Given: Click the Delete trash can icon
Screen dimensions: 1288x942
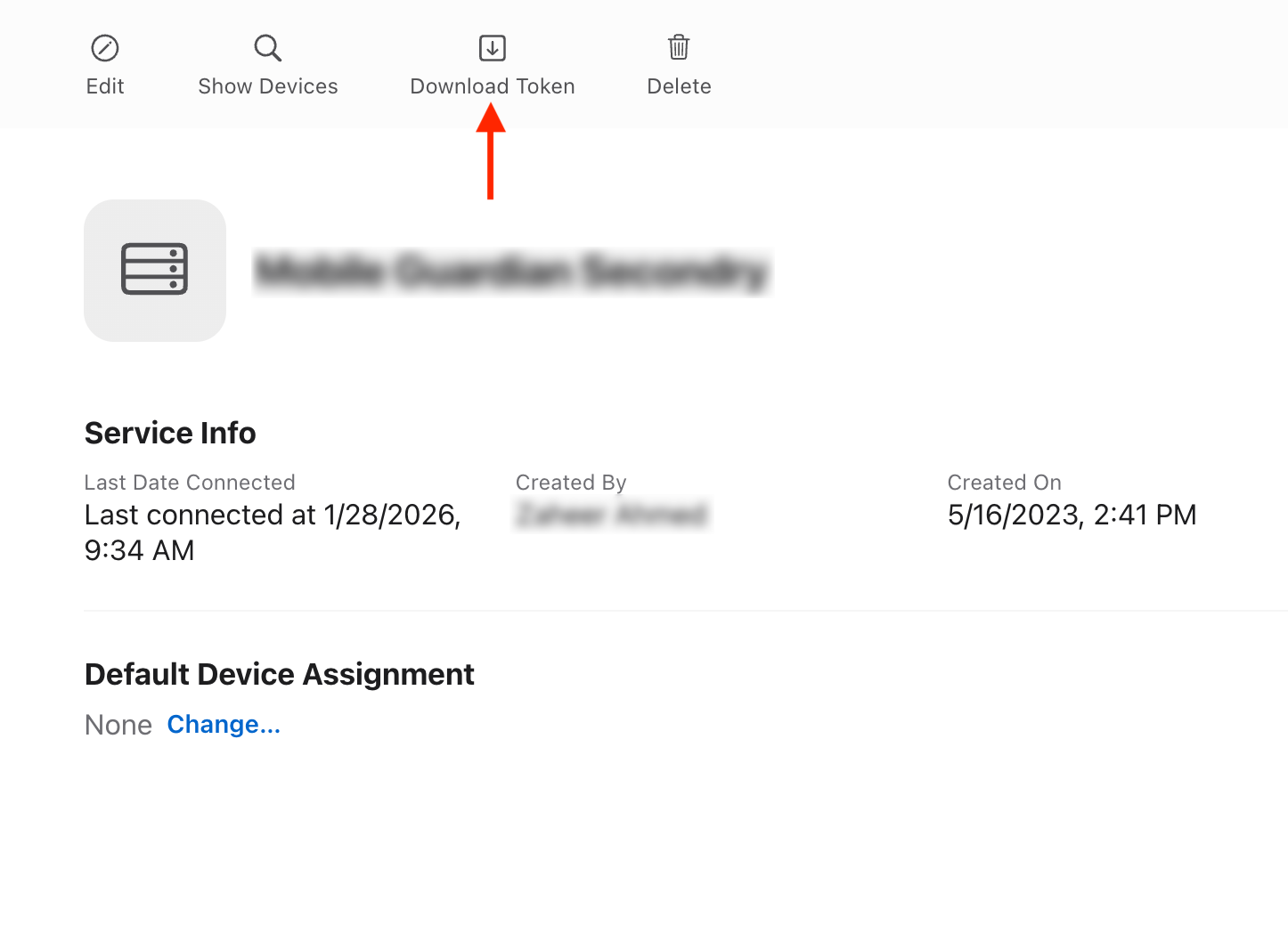Looking at the screenshot, I should [679, 48].
